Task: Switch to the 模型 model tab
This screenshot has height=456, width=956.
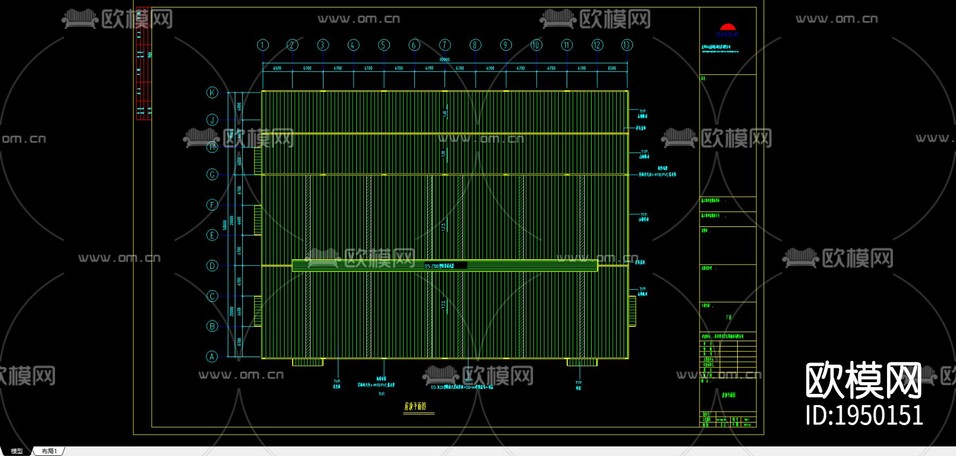Action: (16, 451)
